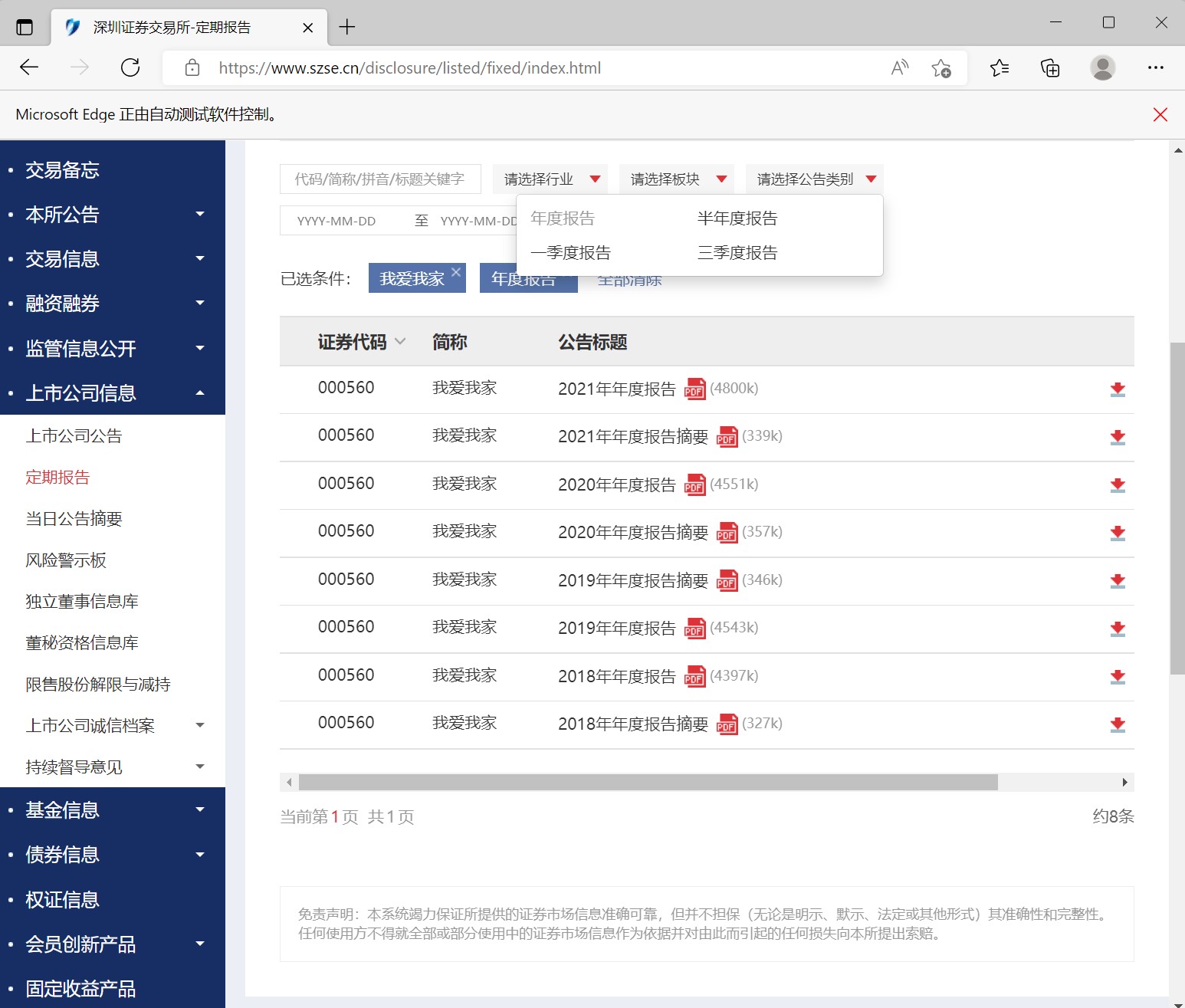This screenshot has width=1185, height=1008.
Task: Dismiss the automated test software notice
Action: pyautogui.click(x=1160, y=114)
